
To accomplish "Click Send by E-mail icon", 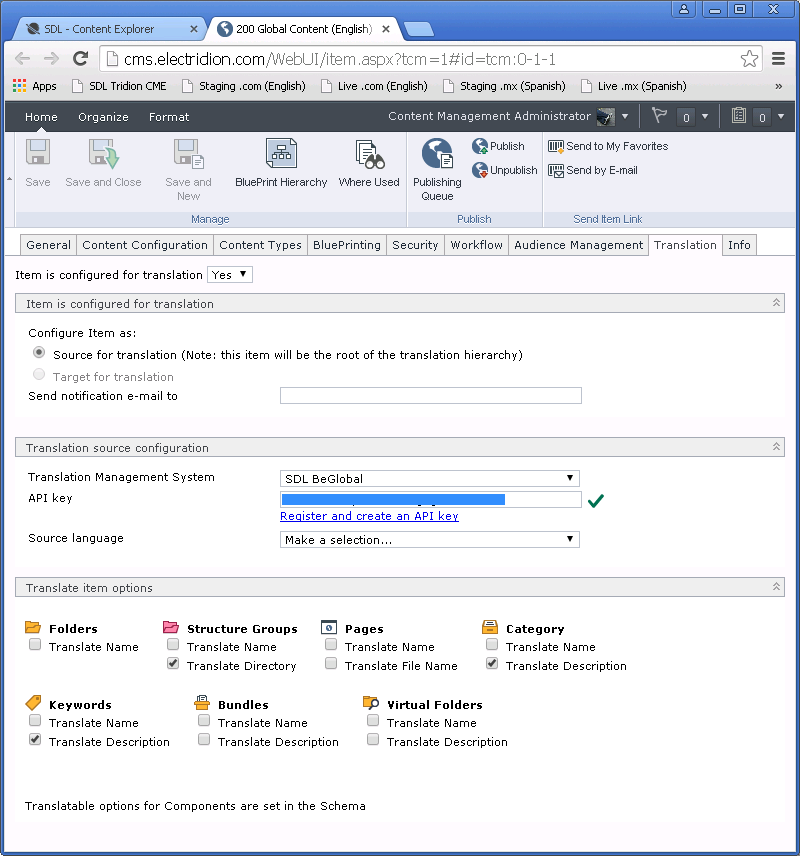I will (556, 171).
